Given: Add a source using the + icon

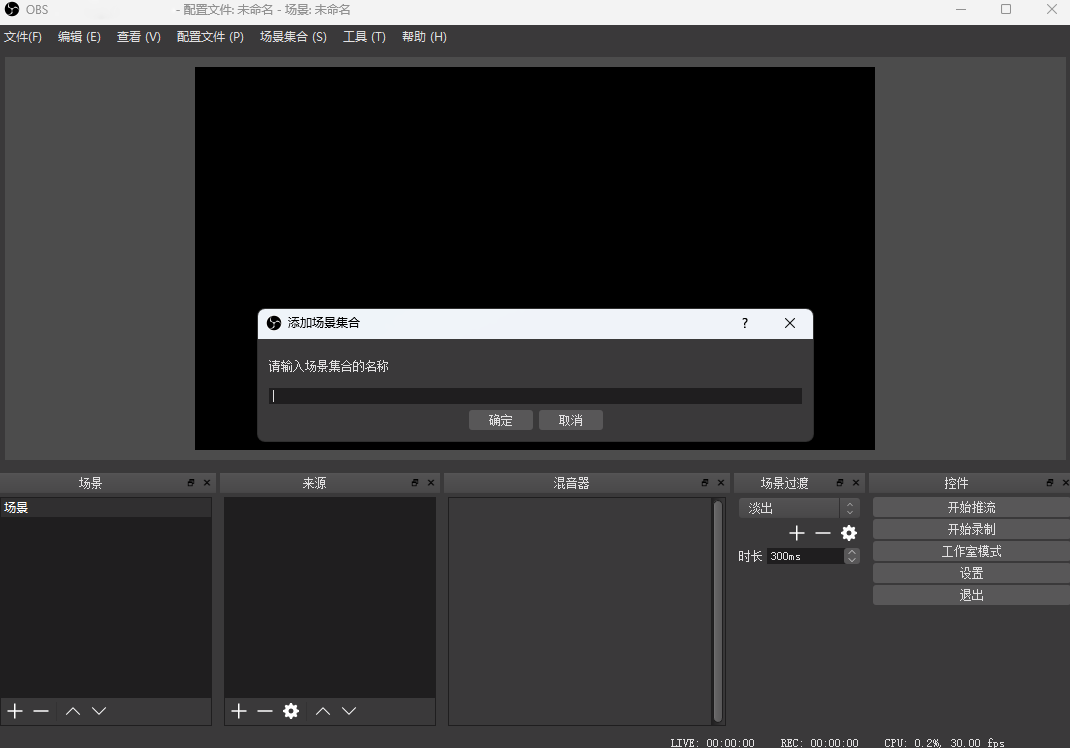Looking at the screenshot, I should tap(238, 710).
